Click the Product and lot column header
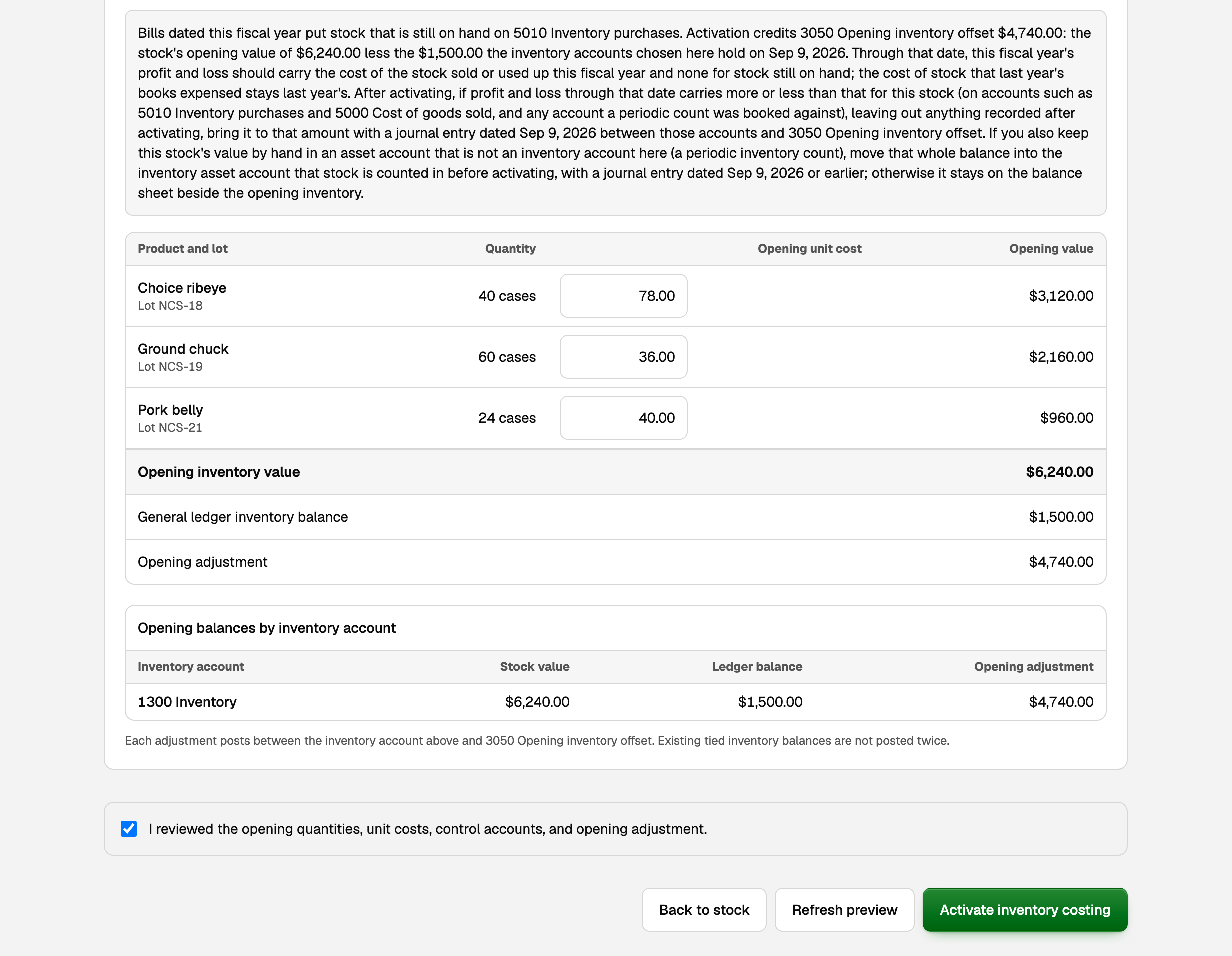 point(183,248)
